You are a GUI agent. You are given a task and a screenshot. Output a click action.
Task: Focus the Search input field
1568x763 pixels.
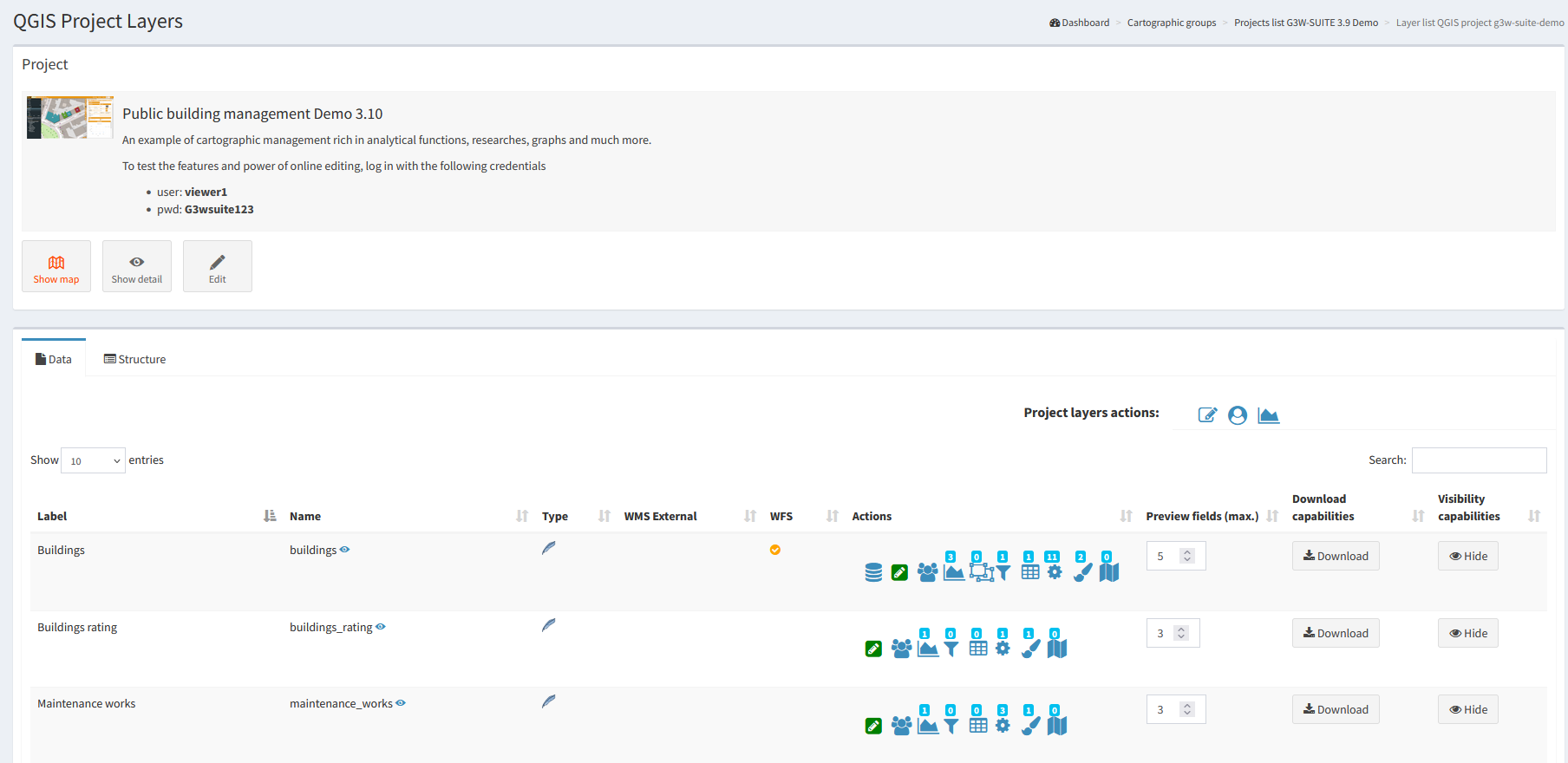pyautogui.click(x=1480, y=460)
